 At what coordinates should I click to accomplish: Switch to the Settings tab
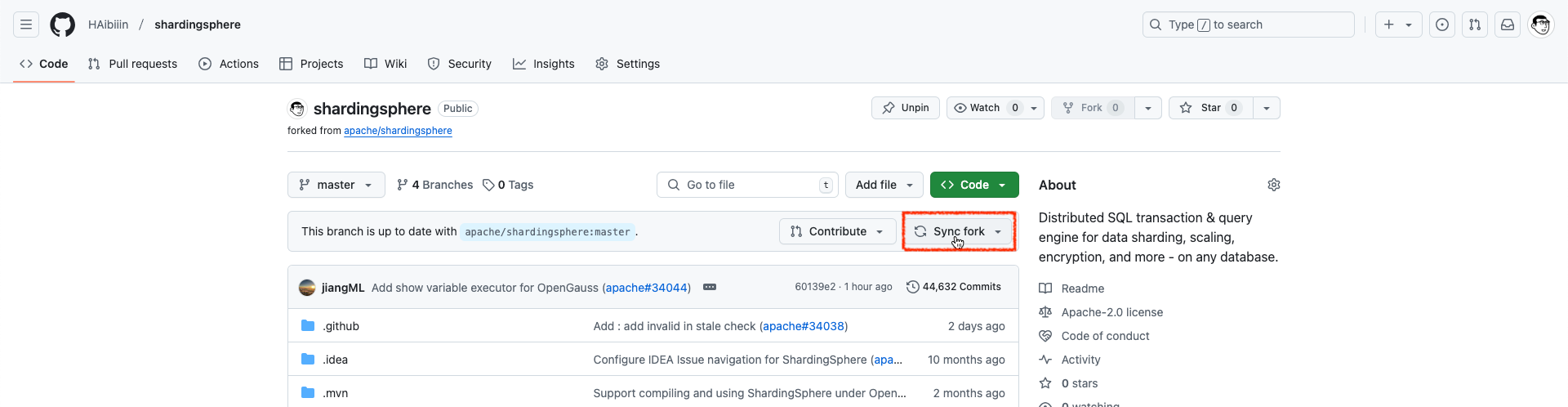pos(628,64)
